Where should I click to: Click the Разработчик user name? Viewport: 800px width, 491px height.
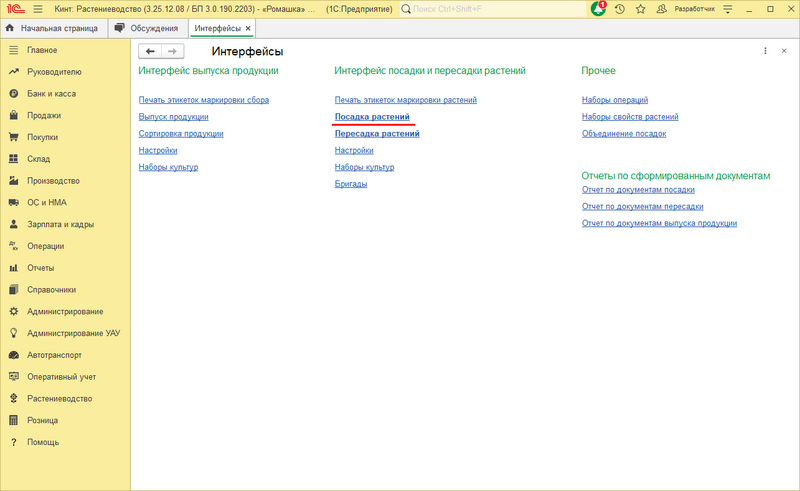pyautogui.click(x=694, y=9)
